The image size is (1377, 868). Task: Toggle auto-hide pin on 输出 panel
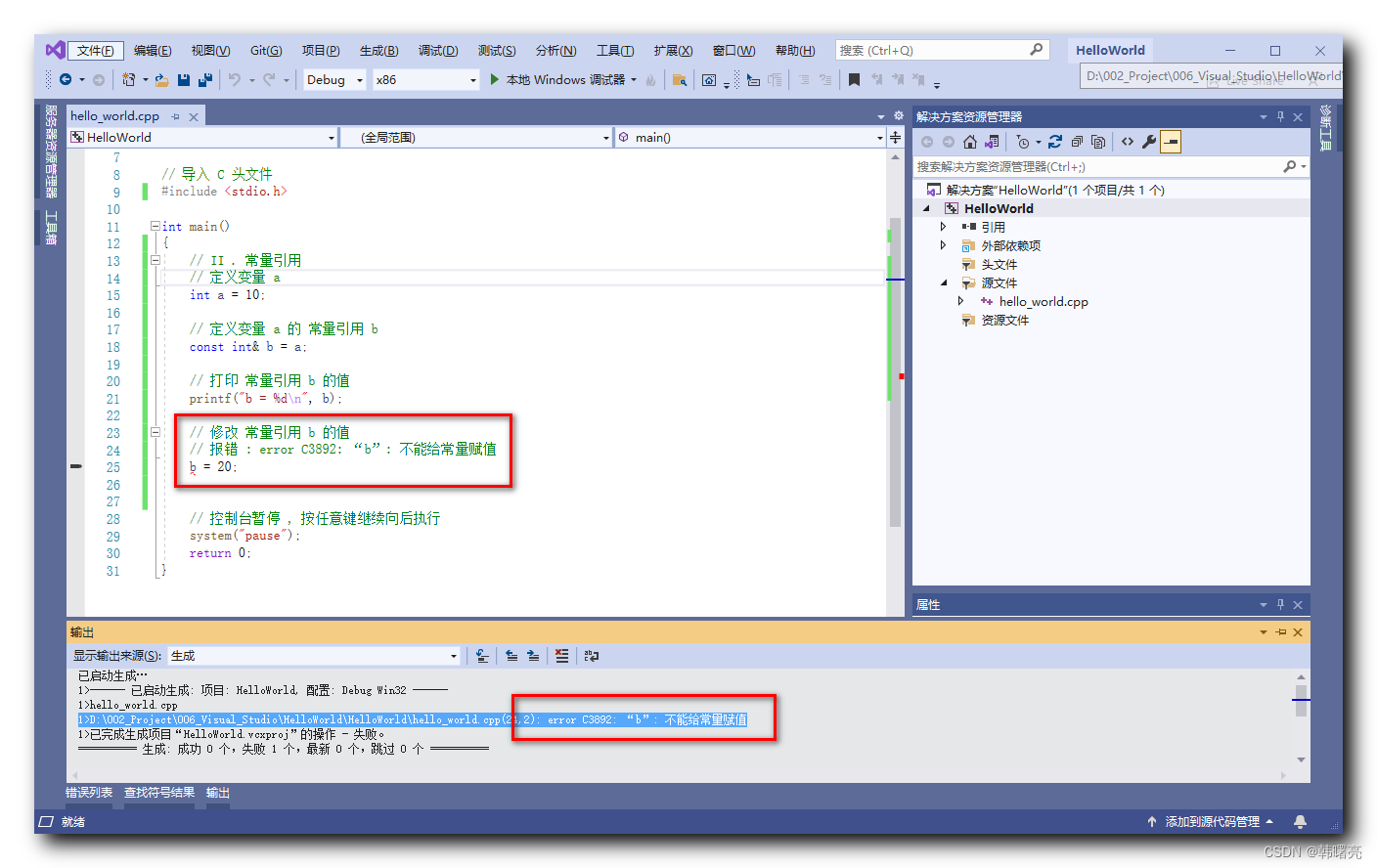tap(1280, 632)
